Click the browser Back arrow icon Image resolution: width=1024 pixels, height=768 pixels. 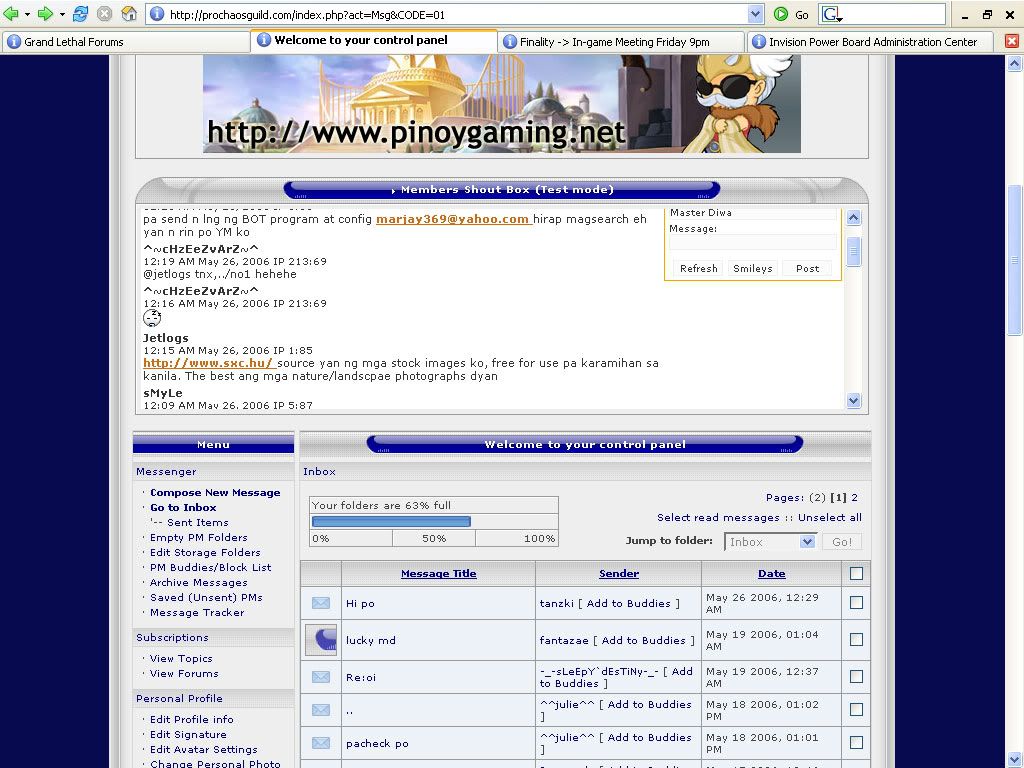[x=12, y=14]
